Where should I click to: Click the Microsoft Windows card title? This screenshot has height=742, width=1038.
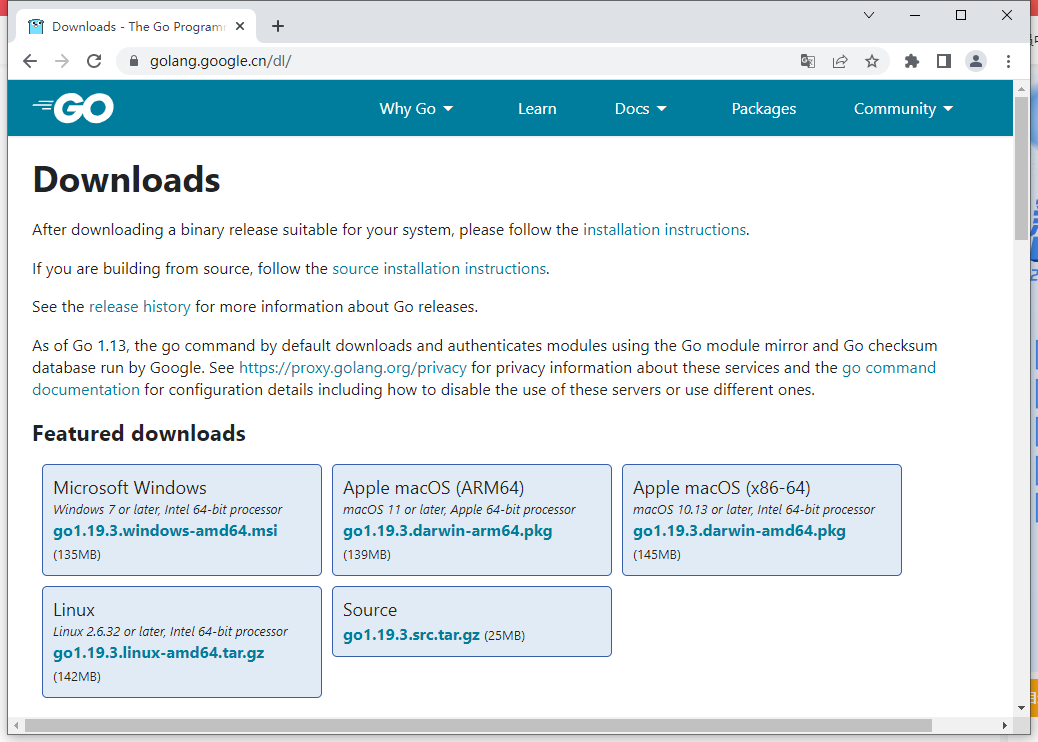point(130,488)
